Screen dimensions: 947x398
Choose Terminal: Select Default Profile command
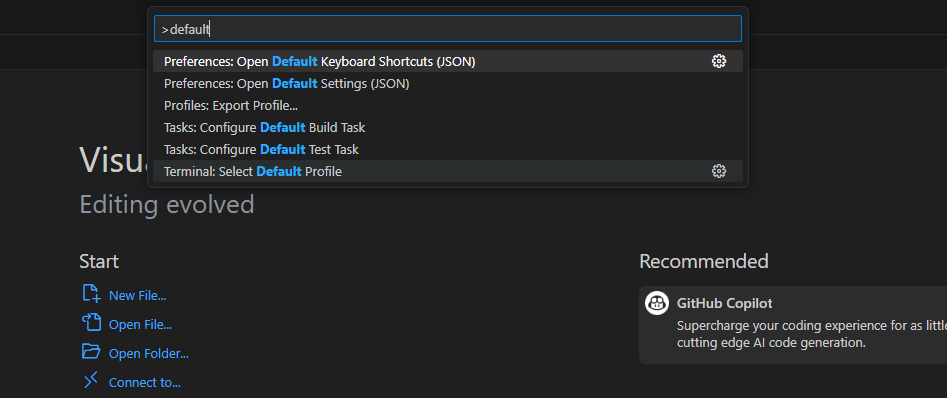448,172
